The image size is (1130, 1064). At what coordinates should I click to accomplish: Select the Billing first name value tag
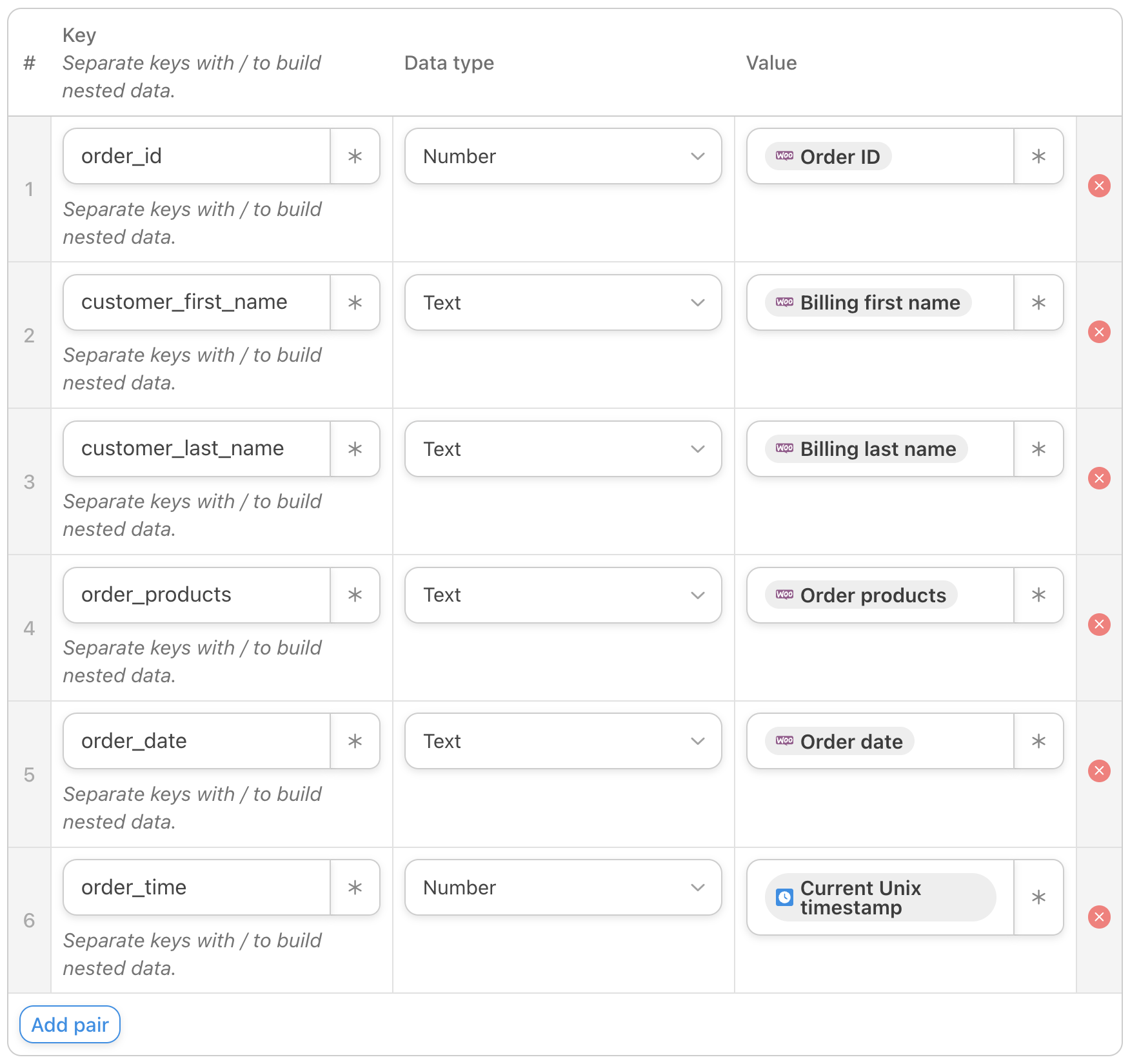[x=868, y=302]
